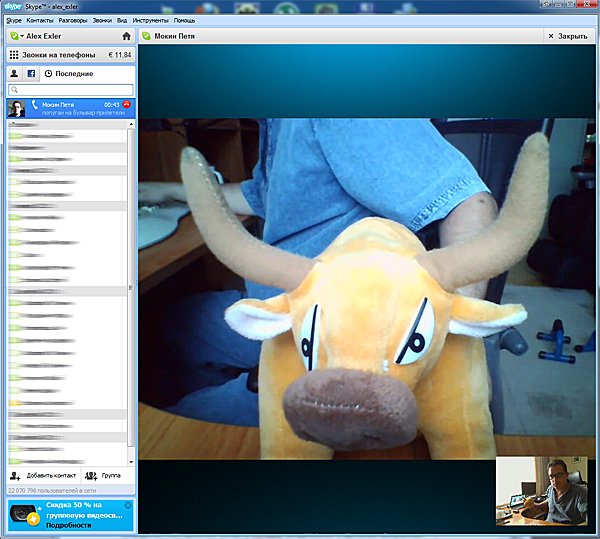Hang up the call with Мокин Петя
Image resolution: width=600 pixels, height=539 pixels.
tap(128, 105)
